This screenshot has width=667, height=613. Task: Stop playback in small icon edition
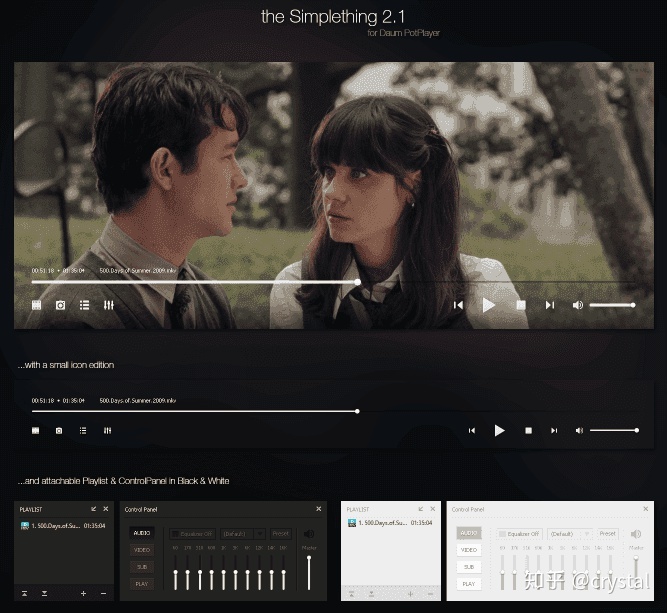[x=528, y=431]
